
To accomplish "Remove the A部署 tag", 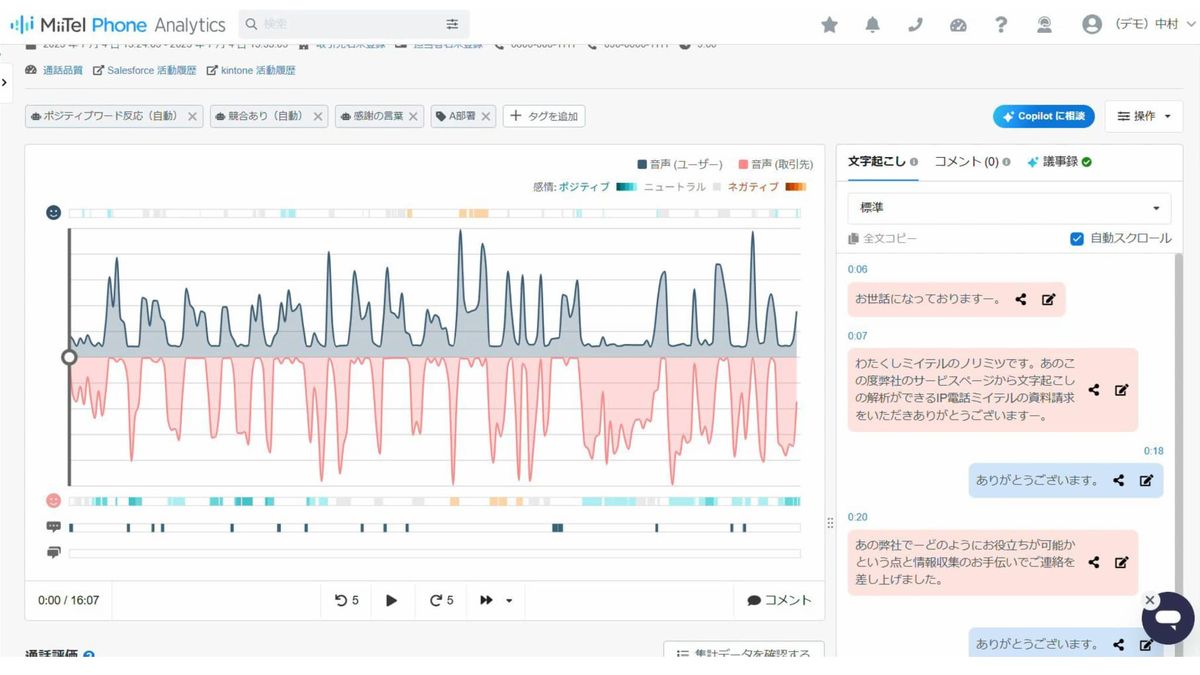I will click(486, 116).
